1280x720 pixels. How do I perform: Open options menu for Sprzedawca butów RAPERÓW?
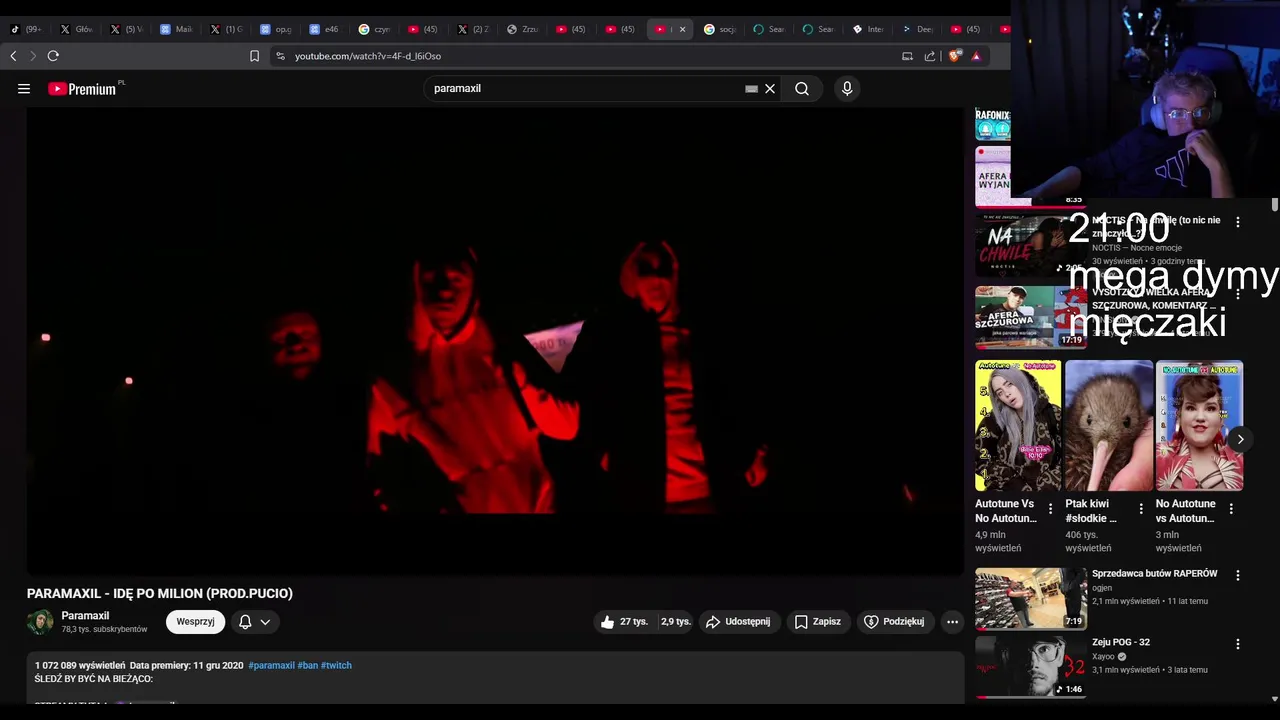coord(1238,576)
